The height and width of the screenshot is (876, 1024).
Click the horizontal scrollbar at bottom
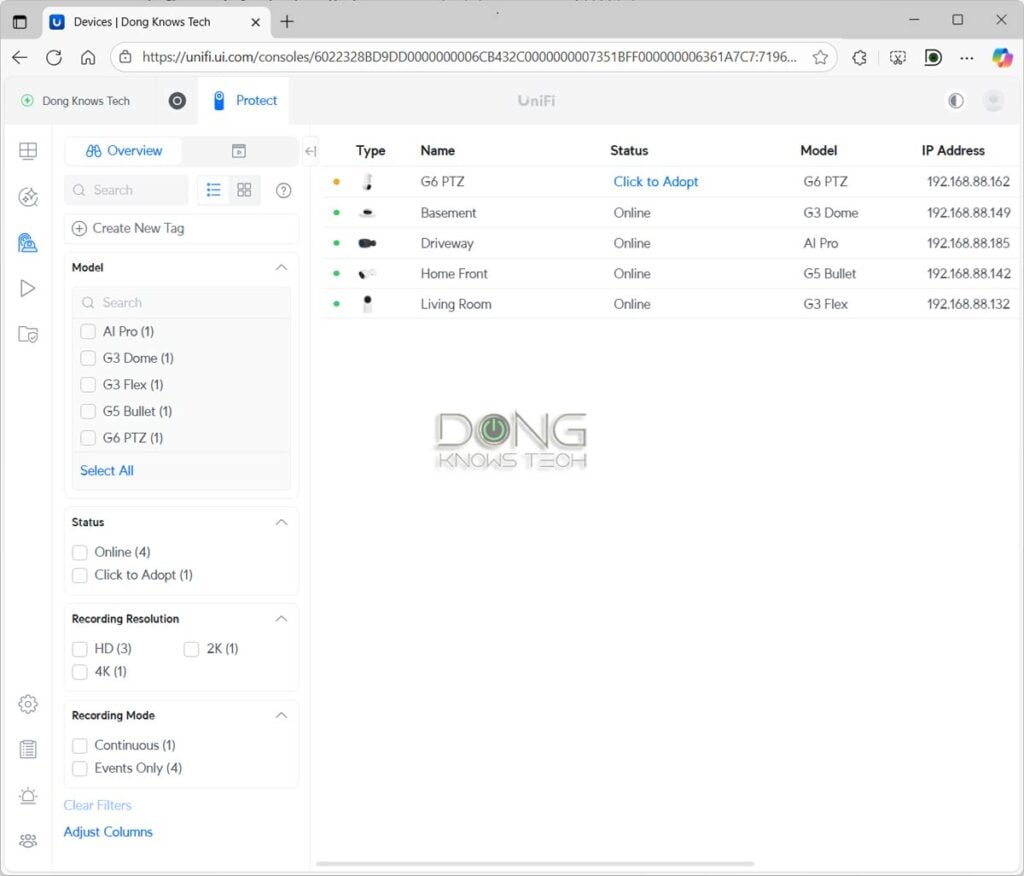click(x=535, y=864)
